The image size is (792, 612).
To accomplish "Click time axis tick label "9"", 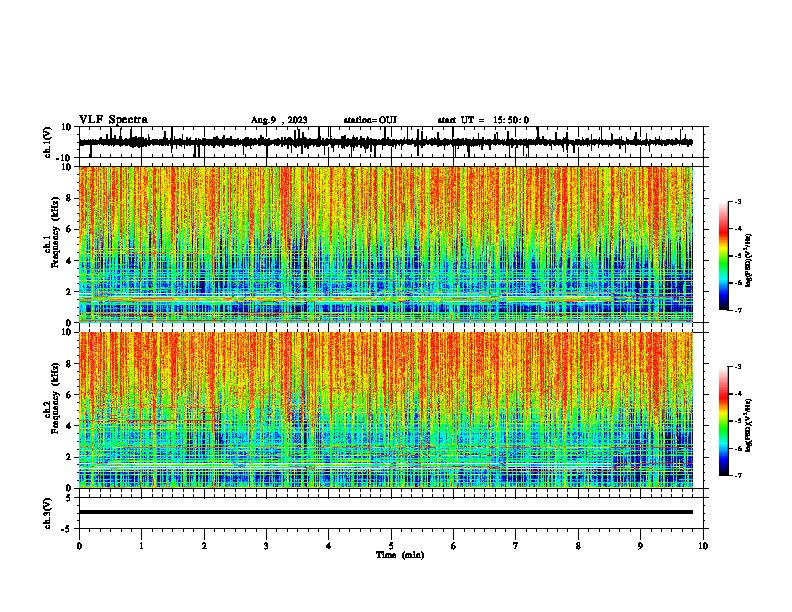I will point(640,546).
